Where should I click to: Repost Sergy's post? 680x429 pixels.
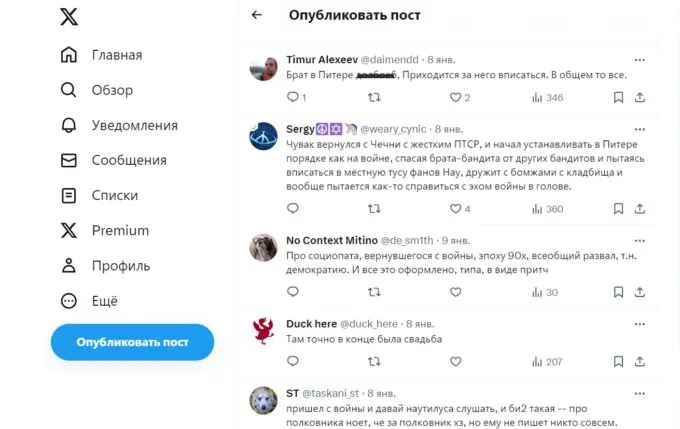pos(374,209)
